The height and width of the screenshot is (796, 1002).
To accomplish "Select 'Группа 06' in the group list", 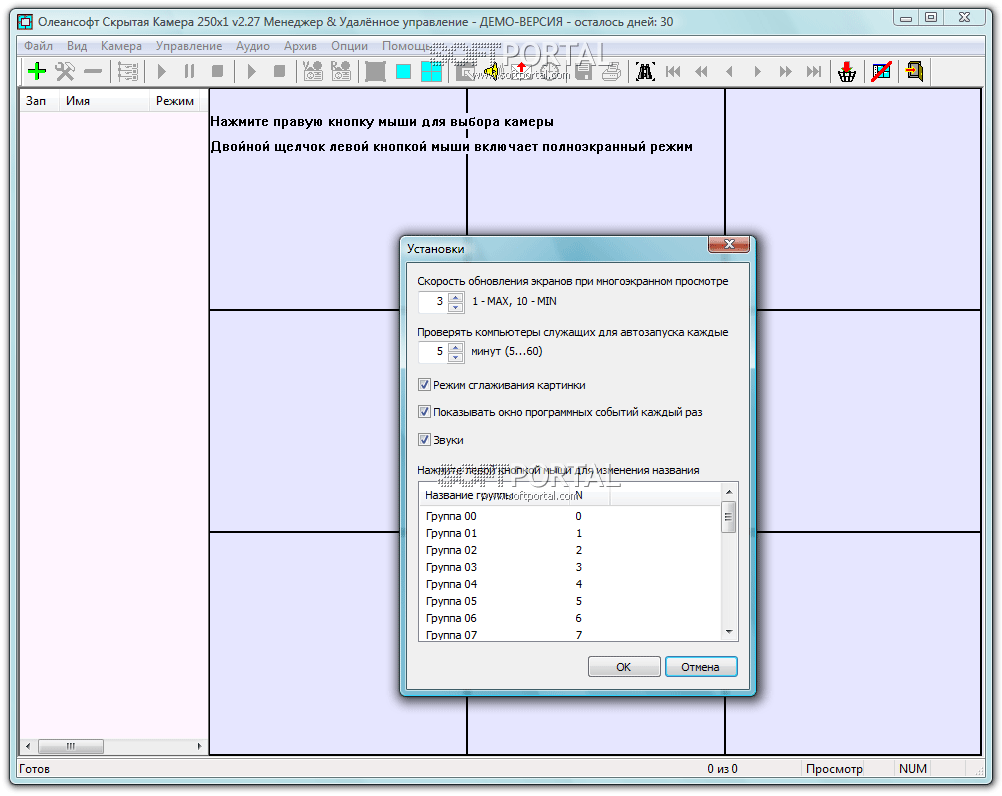I will pos(451,618).
